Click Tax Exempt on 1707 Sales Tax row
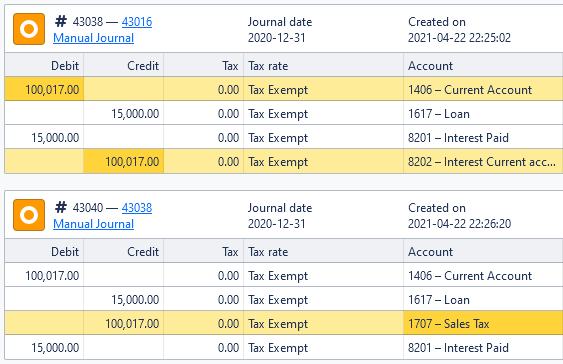The height and width of the screenshot is (364, 563). (278, 324)
